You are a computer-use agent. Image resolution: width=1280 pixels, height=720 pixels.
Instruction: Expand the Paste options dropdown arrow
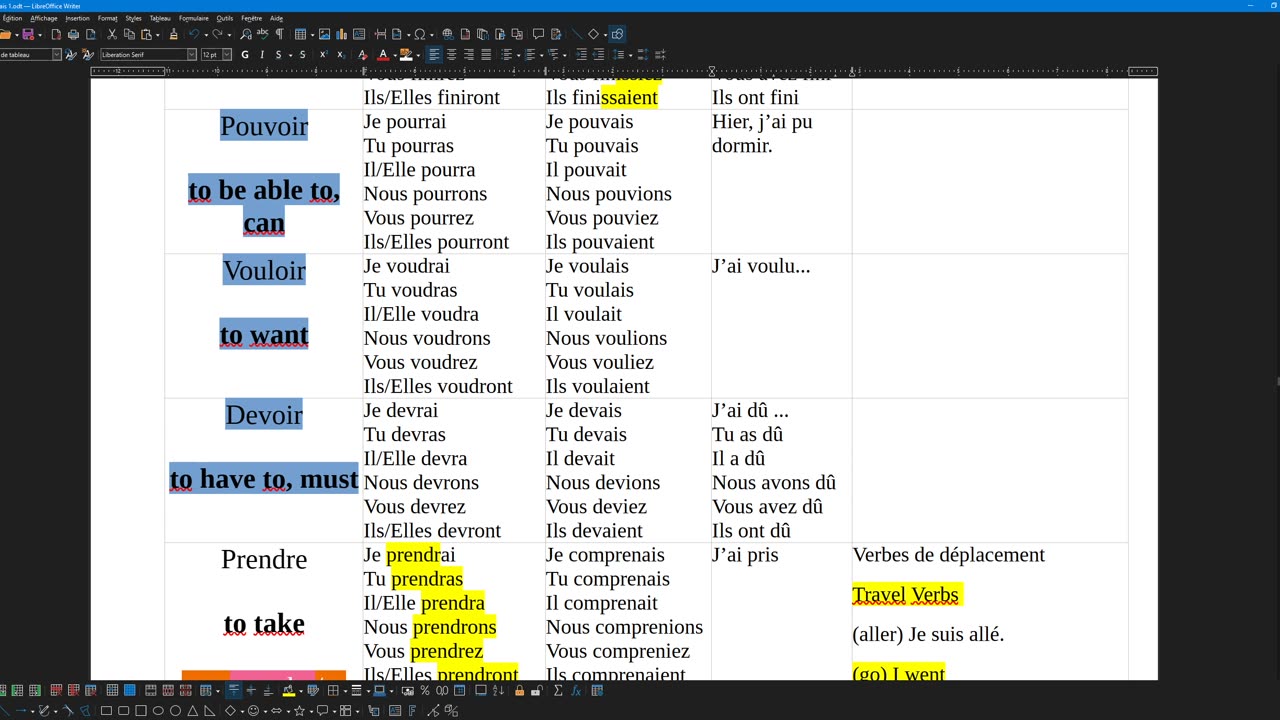pyautogui.click(x=156, y=34)
